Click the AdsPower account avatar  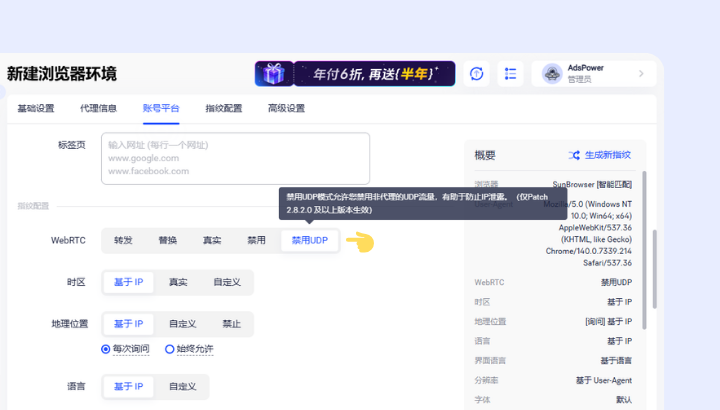tap(552, 73)
